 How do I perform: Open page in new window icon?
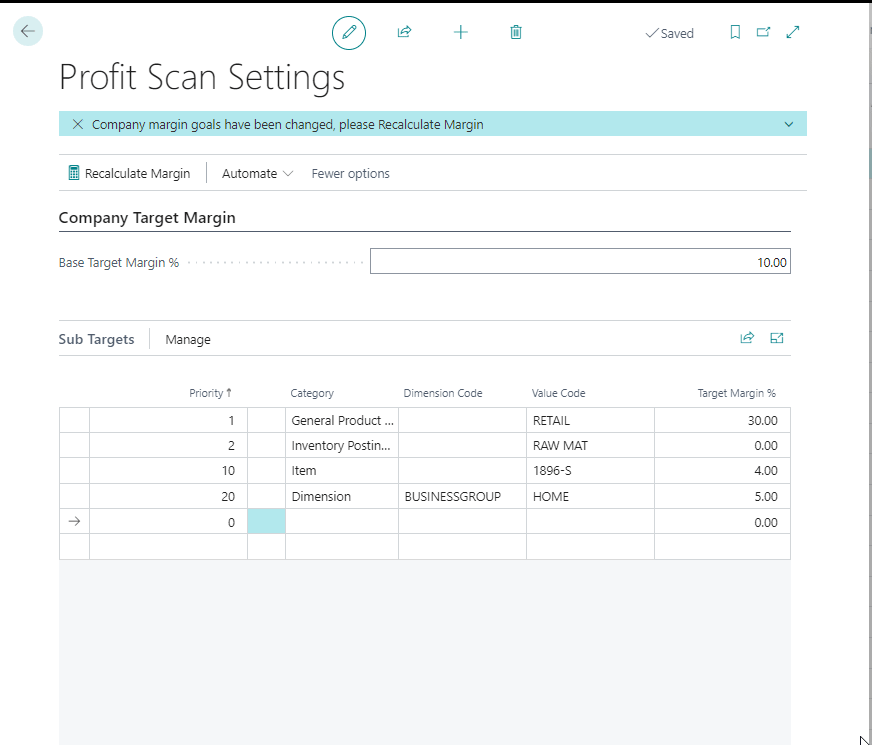point(763,32)
